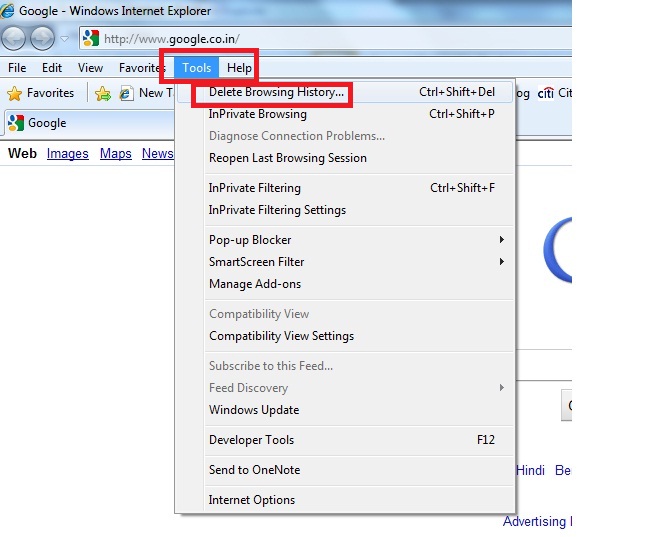Choose Windows Update menu item

[344, 410]
